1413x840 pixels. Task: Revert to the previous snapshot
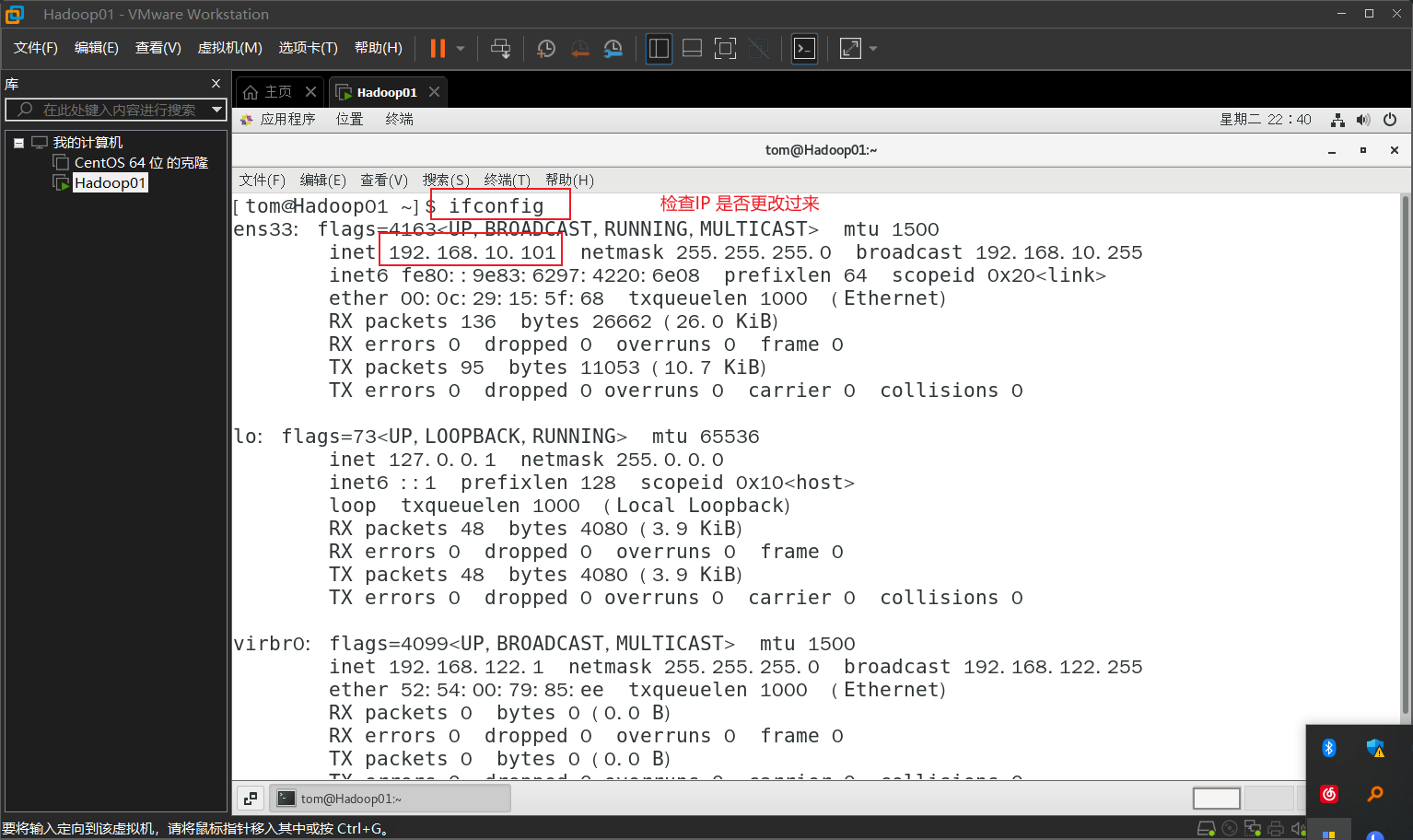(x=579, y=49)
